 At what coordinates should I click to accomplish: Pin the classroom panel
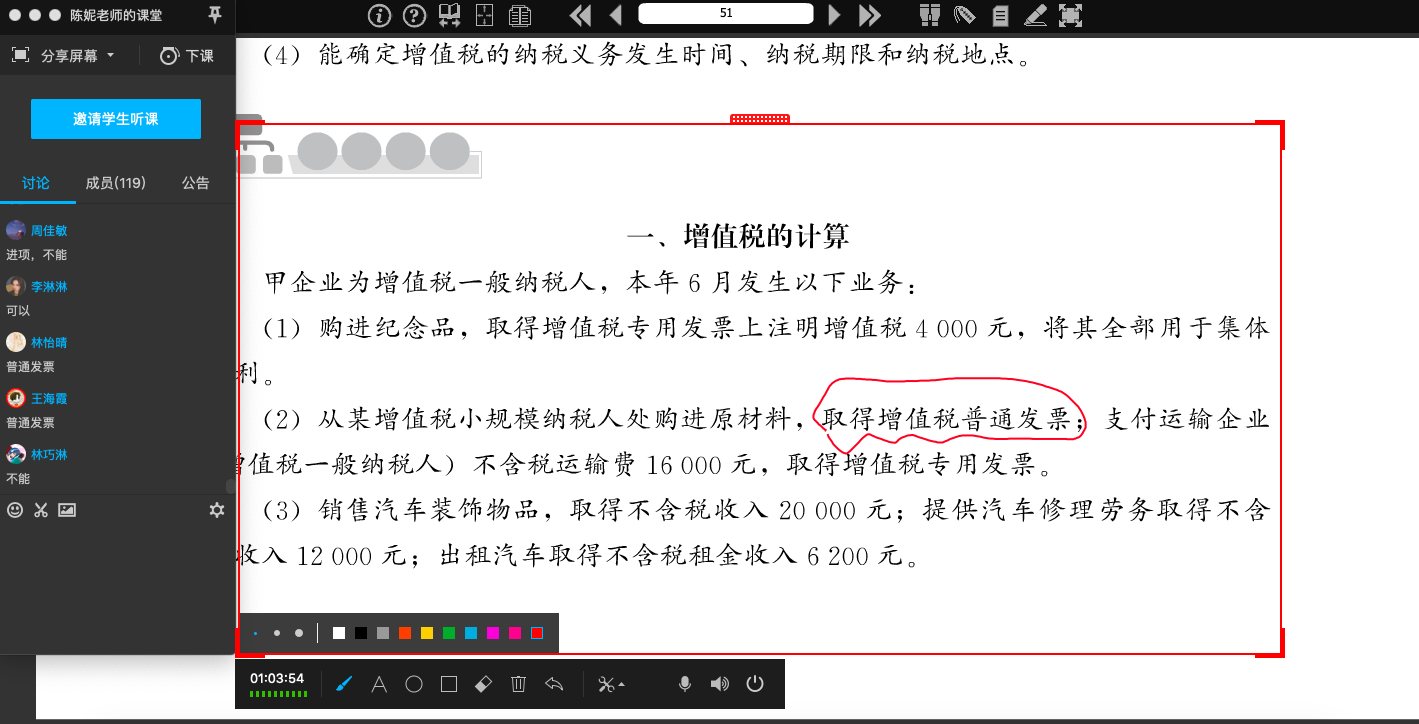tap(214, 15)
